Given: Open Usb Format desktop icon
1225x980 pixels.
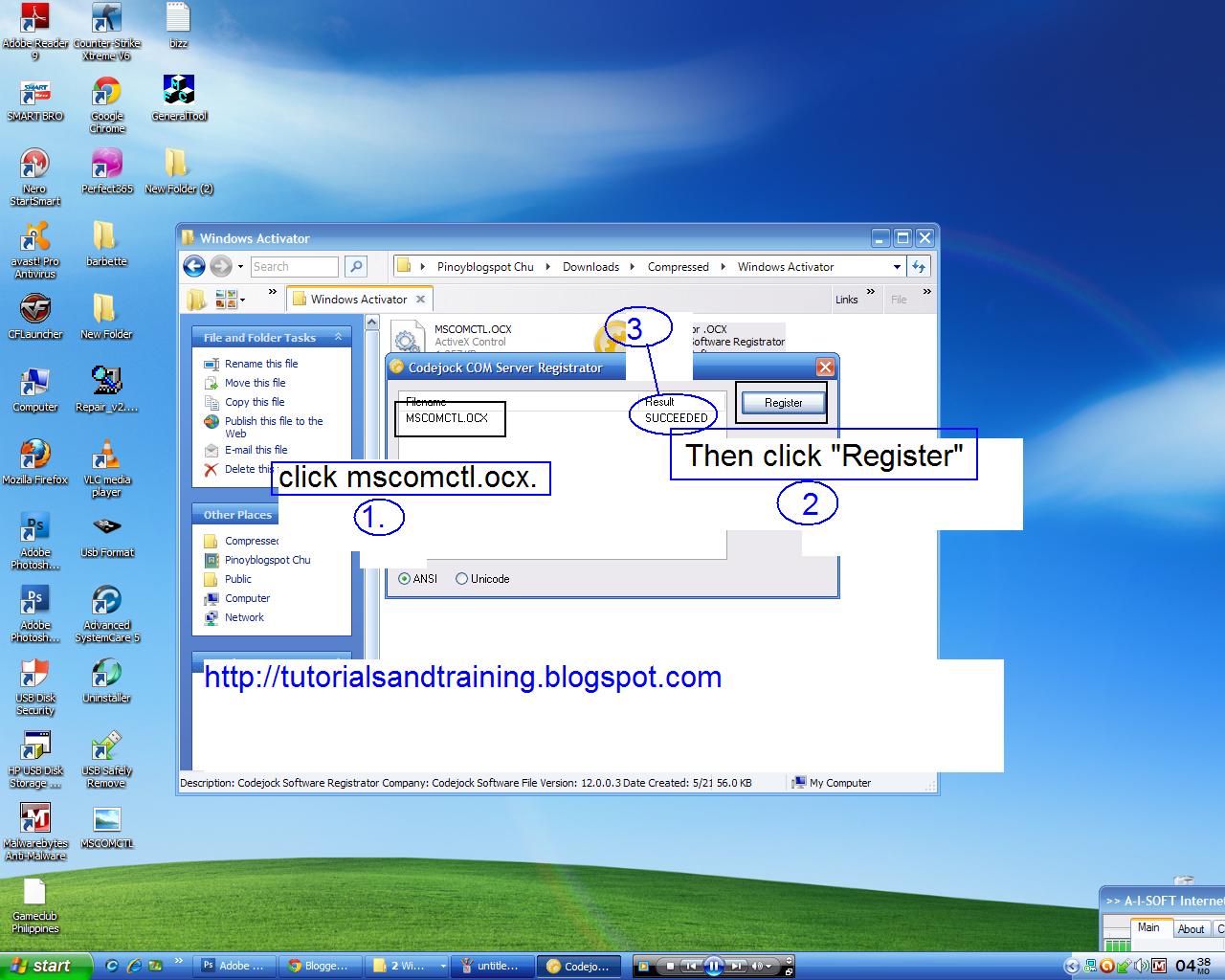Looking at the screenshot, I should pyautogui.click(x=106, y=536).
